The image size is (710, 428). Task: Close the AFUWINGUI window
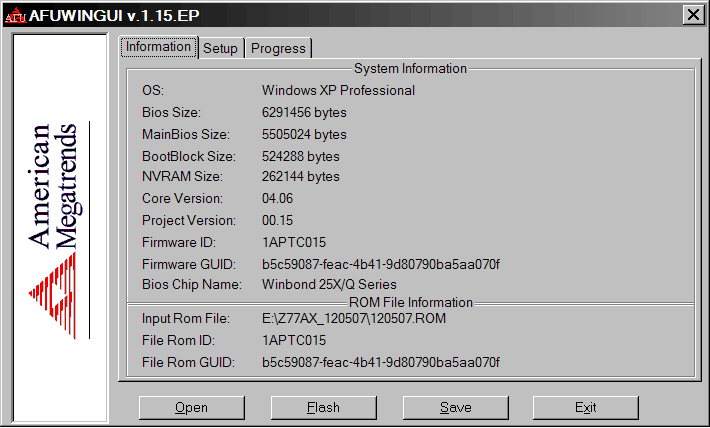point(691,14)
